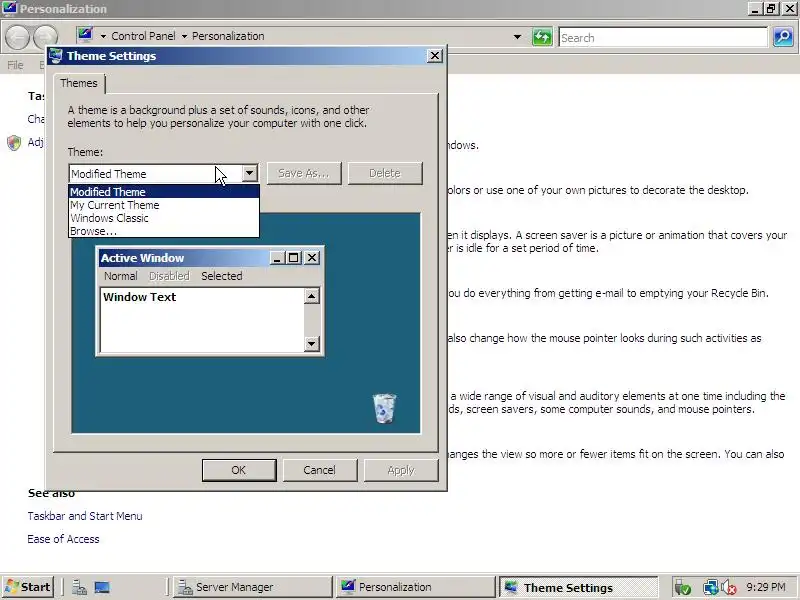Click the security shield icon in sidebar

pos(14,143)
